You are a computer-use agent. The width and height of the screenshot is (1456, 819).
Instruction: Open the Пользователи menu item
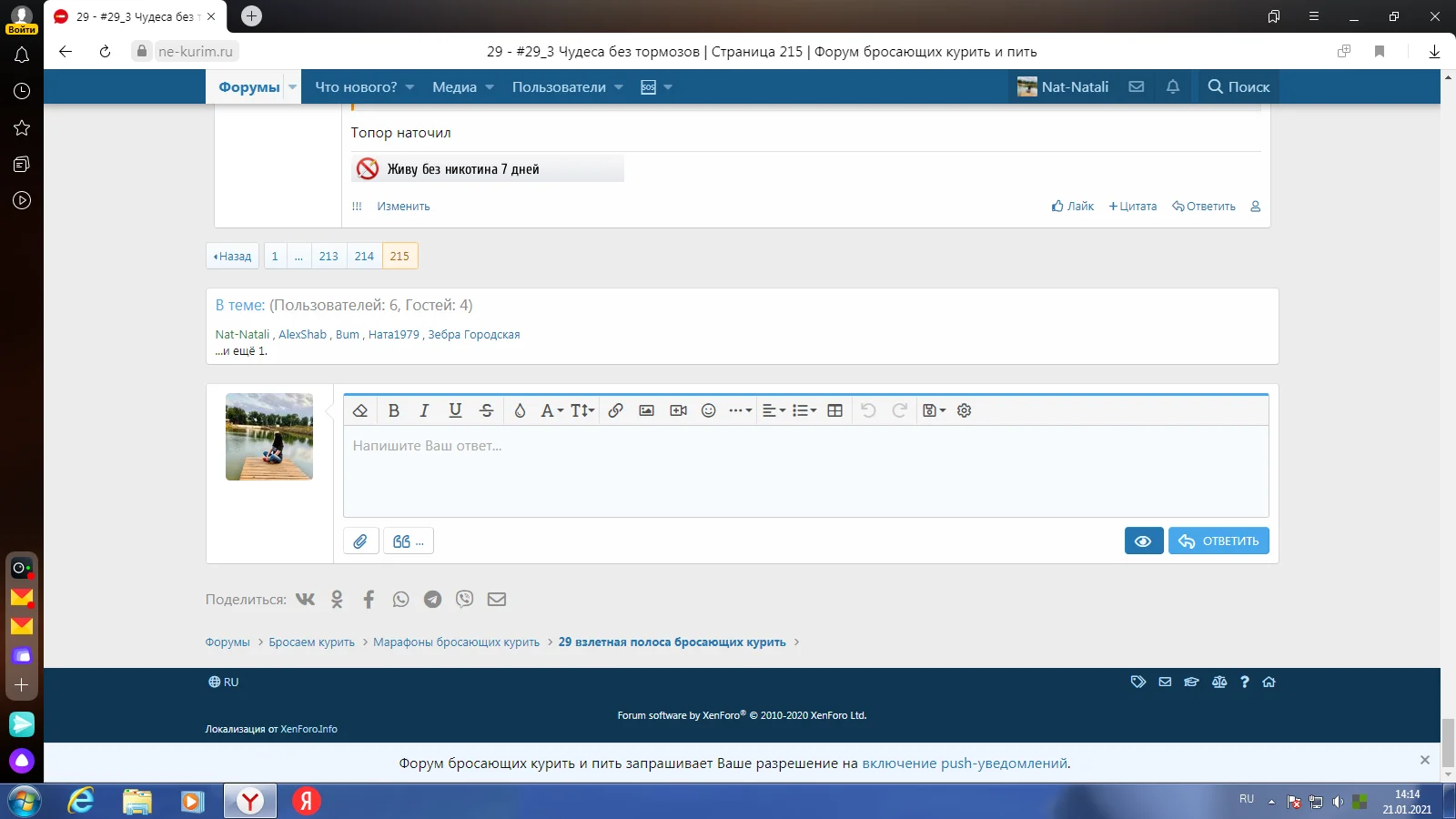click(559, 87)
